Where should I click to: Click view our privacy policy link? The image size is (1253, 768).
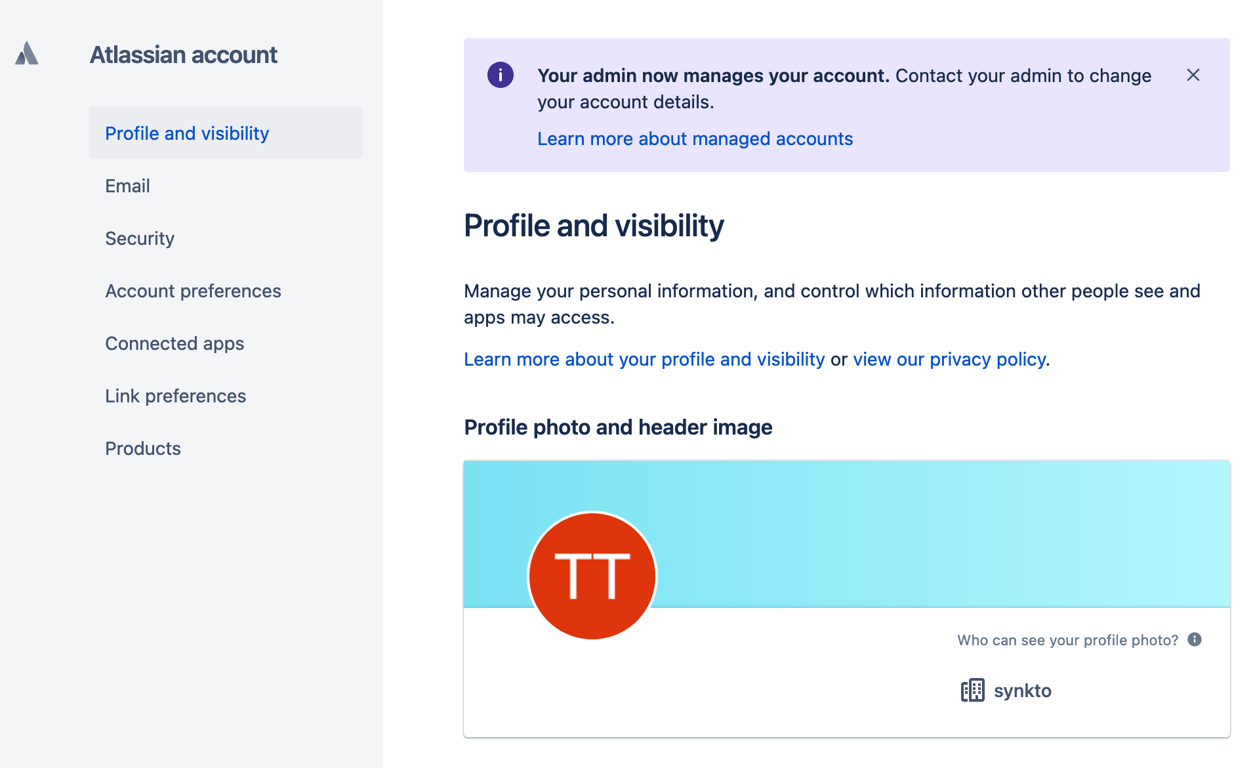949,359
